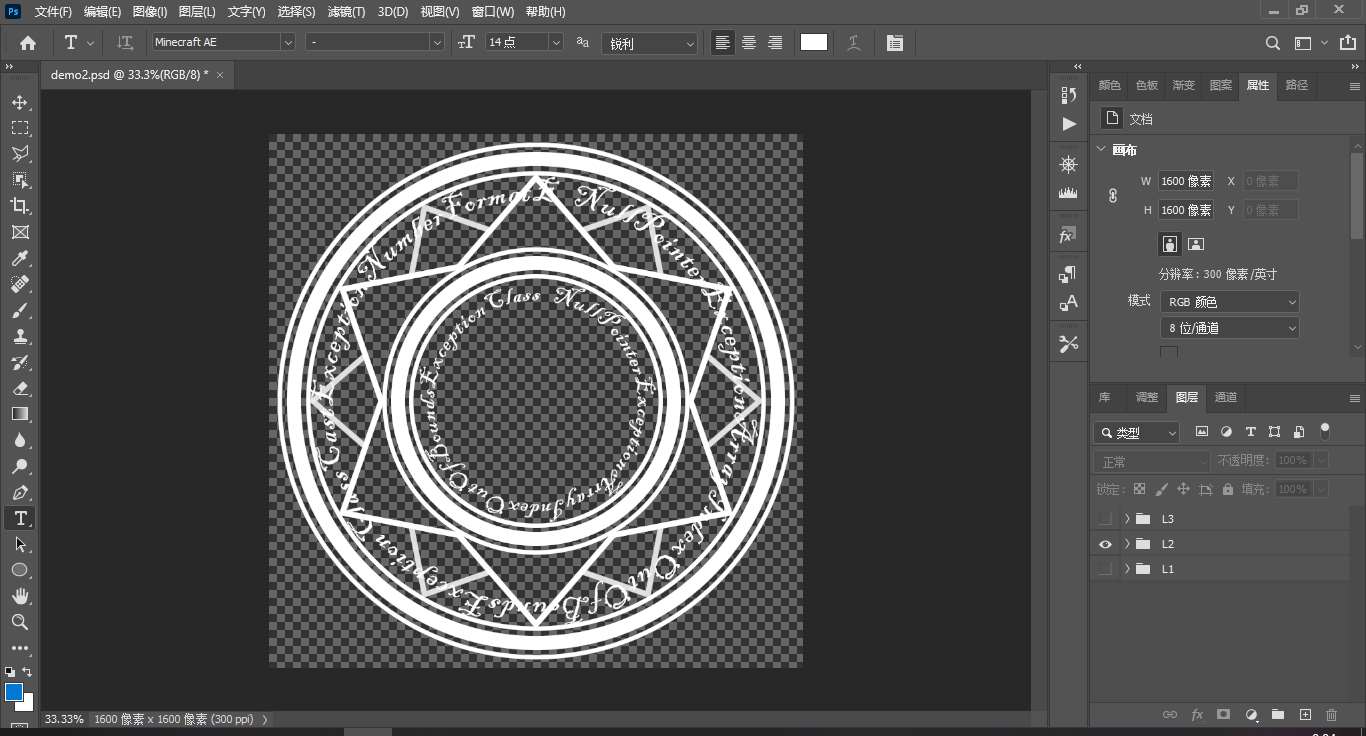Click the text color swatch
The image size is (1366, 736).
[814, 42]
